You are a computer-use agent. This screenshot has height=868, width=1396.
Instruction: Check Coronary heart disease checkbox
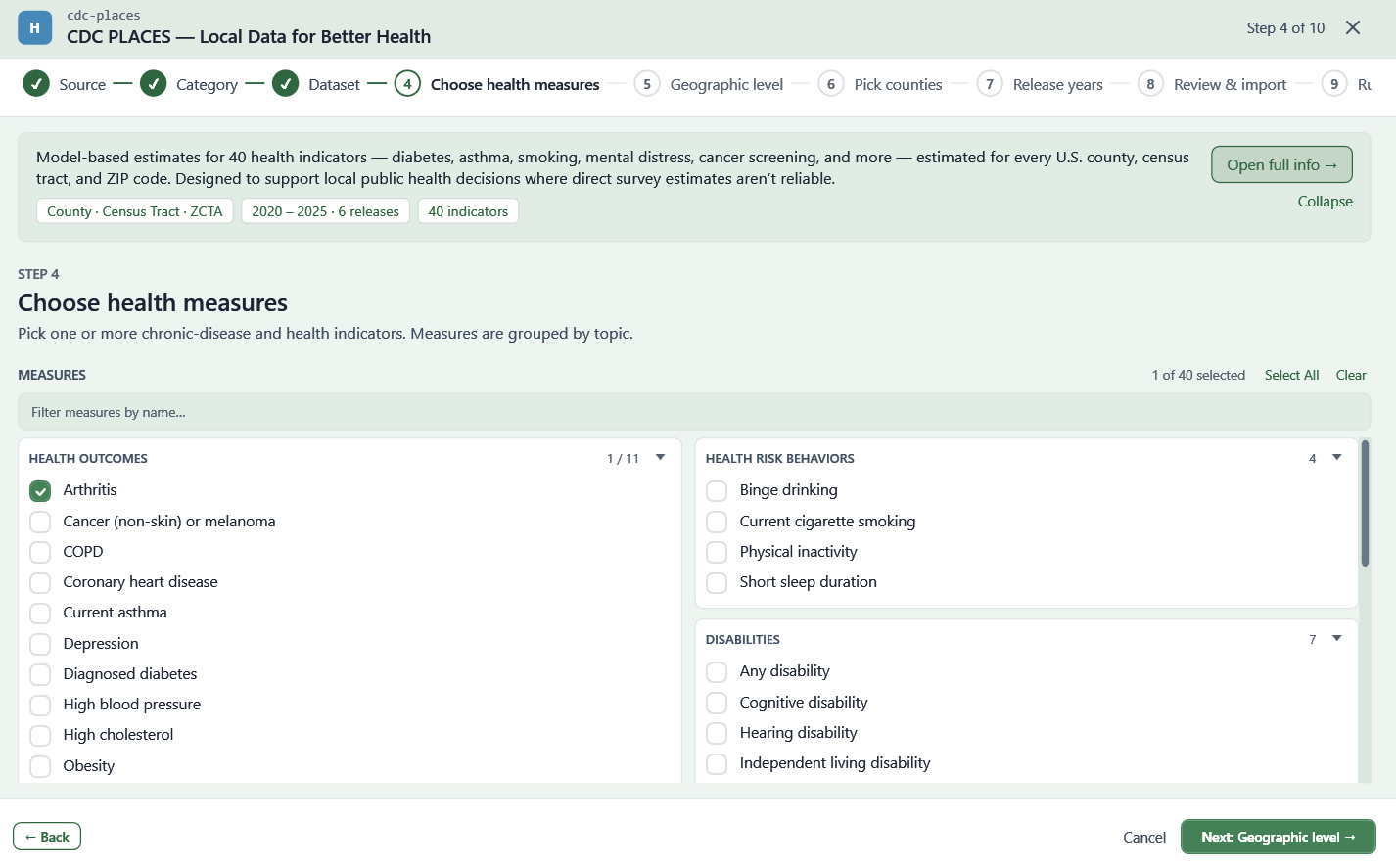coord(40,583)
